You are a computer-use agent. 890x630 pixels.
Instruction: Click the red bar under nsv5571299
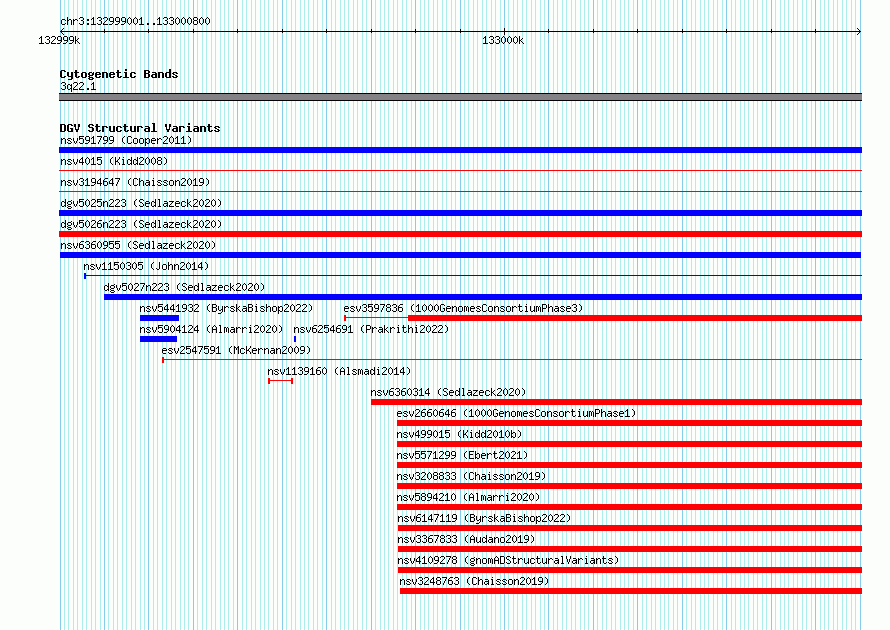(629, 465)
